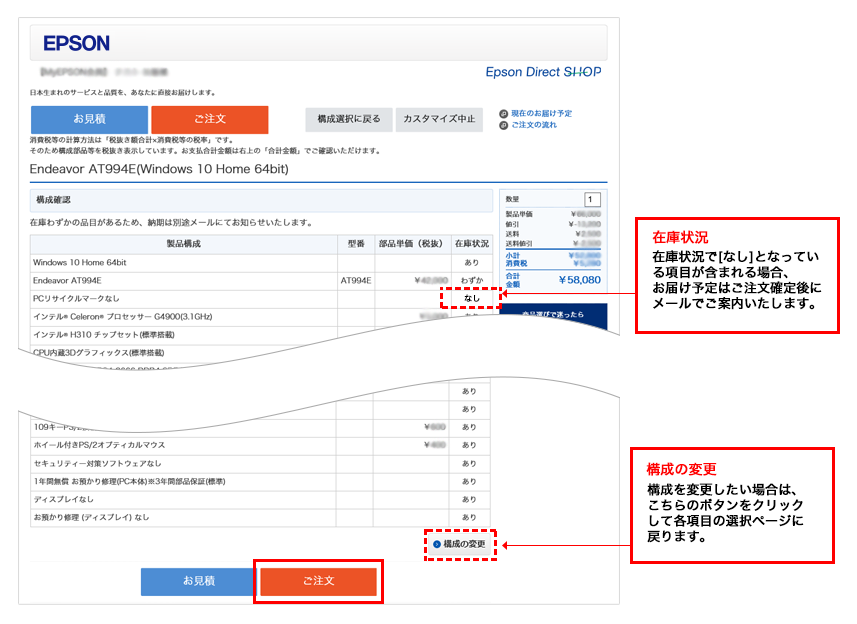Click the icon beside ご注文の流れ
The image size is (857, 624).
(x=503, y=126)
